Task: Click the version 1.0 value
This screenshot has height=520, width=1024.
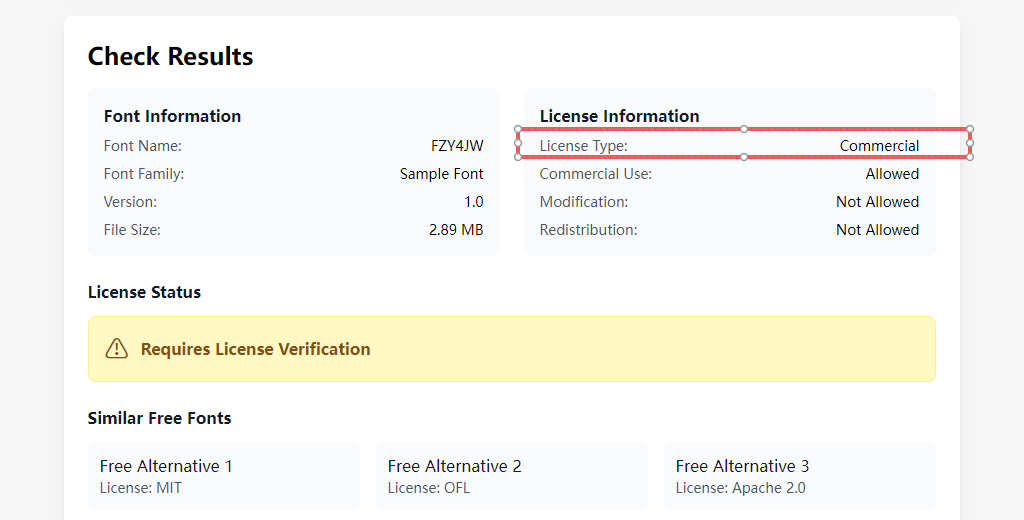Action: 473,202
